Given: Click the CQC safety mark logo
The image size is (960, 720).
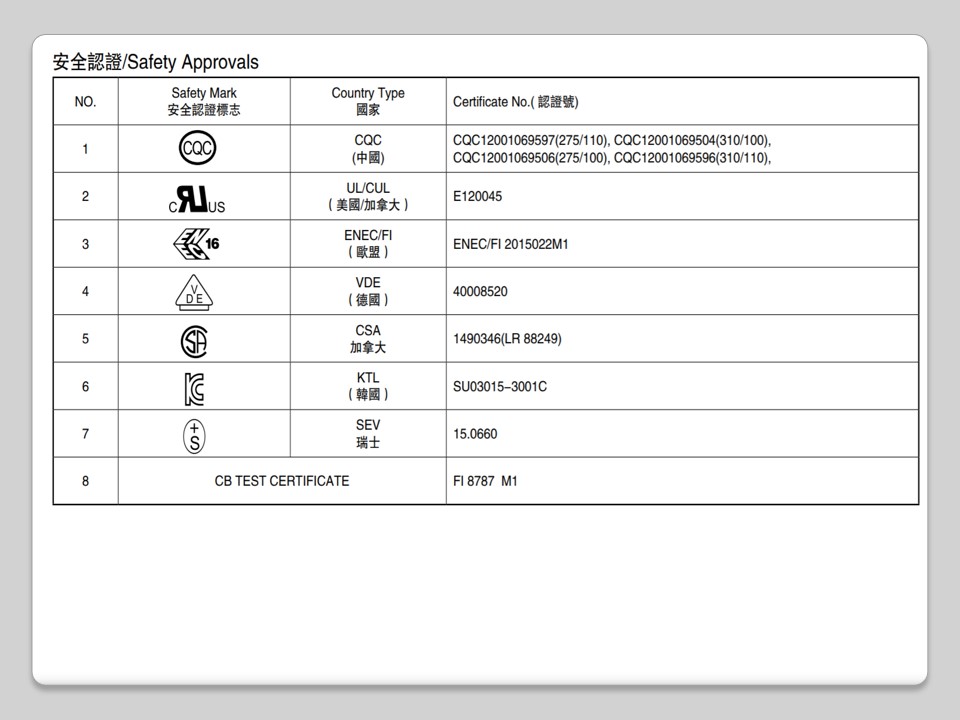Looking at the screenshot, I should (197, 149).
